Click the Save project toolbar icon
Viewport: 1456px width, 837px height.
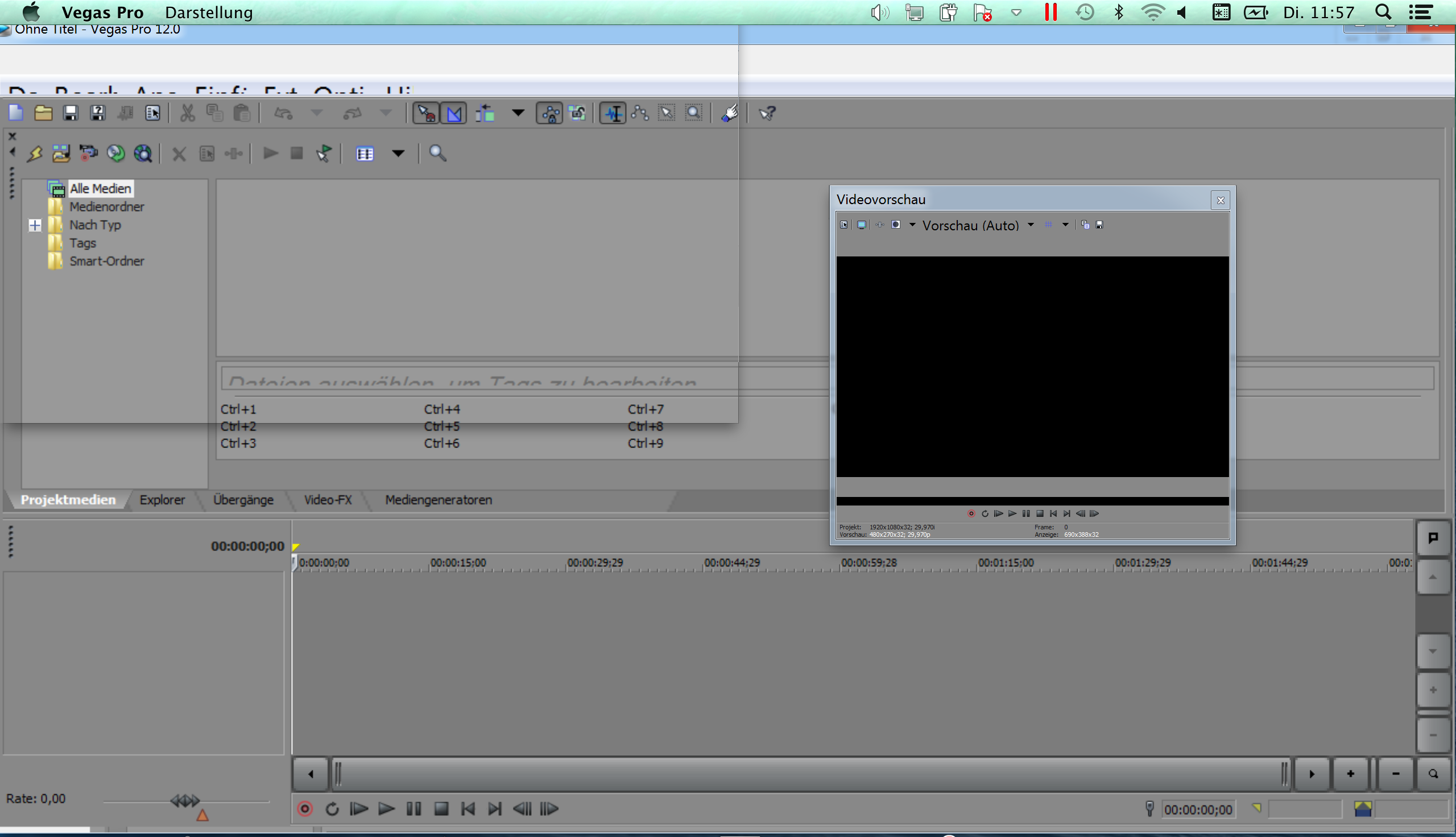70,113
